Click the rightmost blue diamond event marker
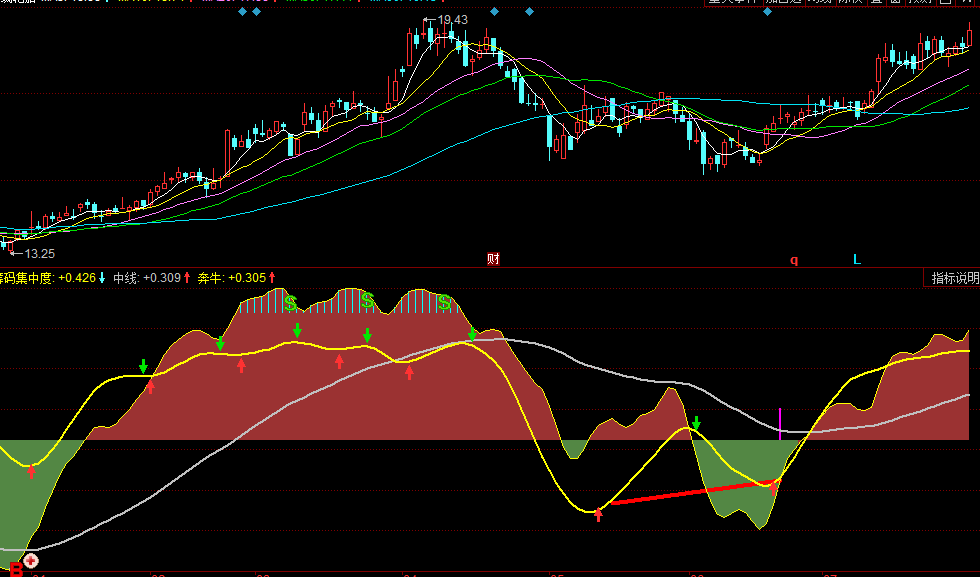The height and width of the screenshot is (577, 980). coord(768,12)
